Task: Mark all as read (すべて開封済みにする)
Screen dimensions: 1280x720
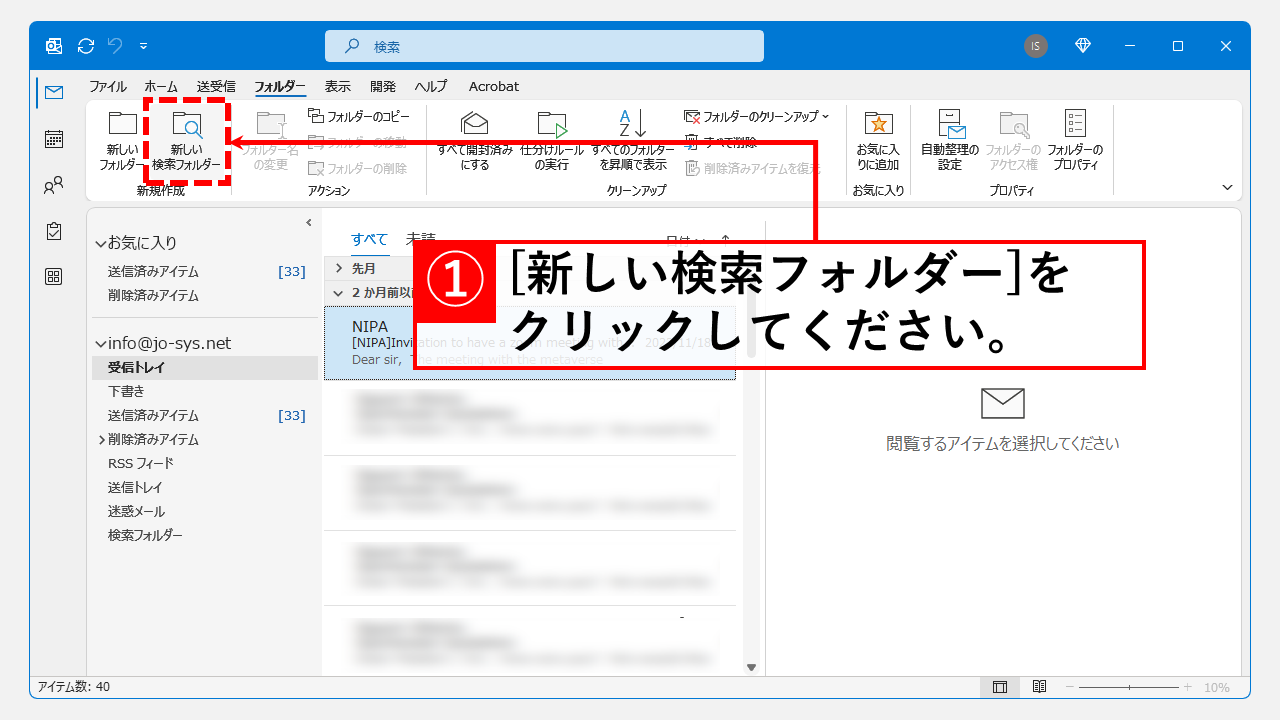Action: click(475, 141)
